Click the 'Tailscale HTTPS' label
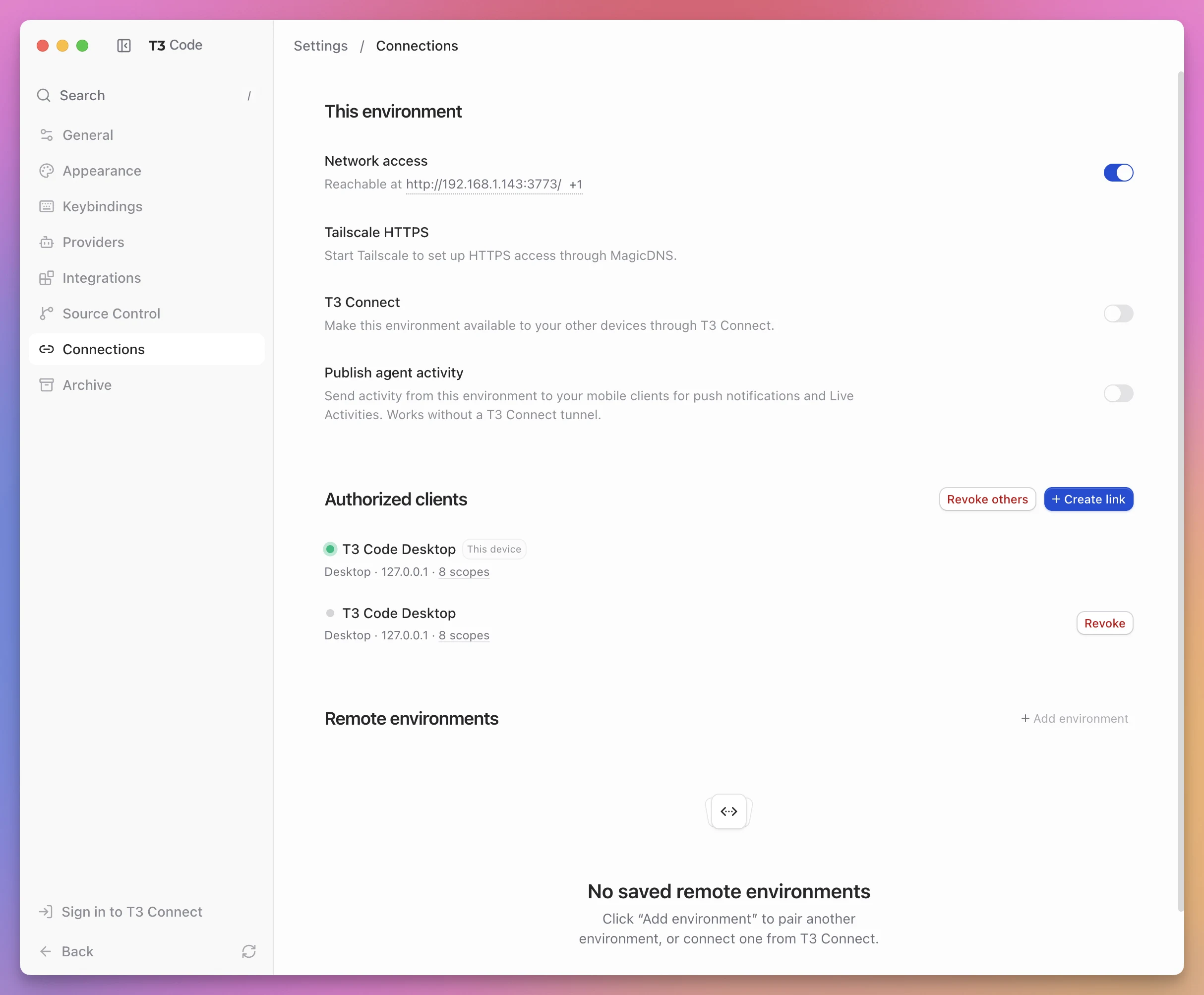 [x=376, y=232]
